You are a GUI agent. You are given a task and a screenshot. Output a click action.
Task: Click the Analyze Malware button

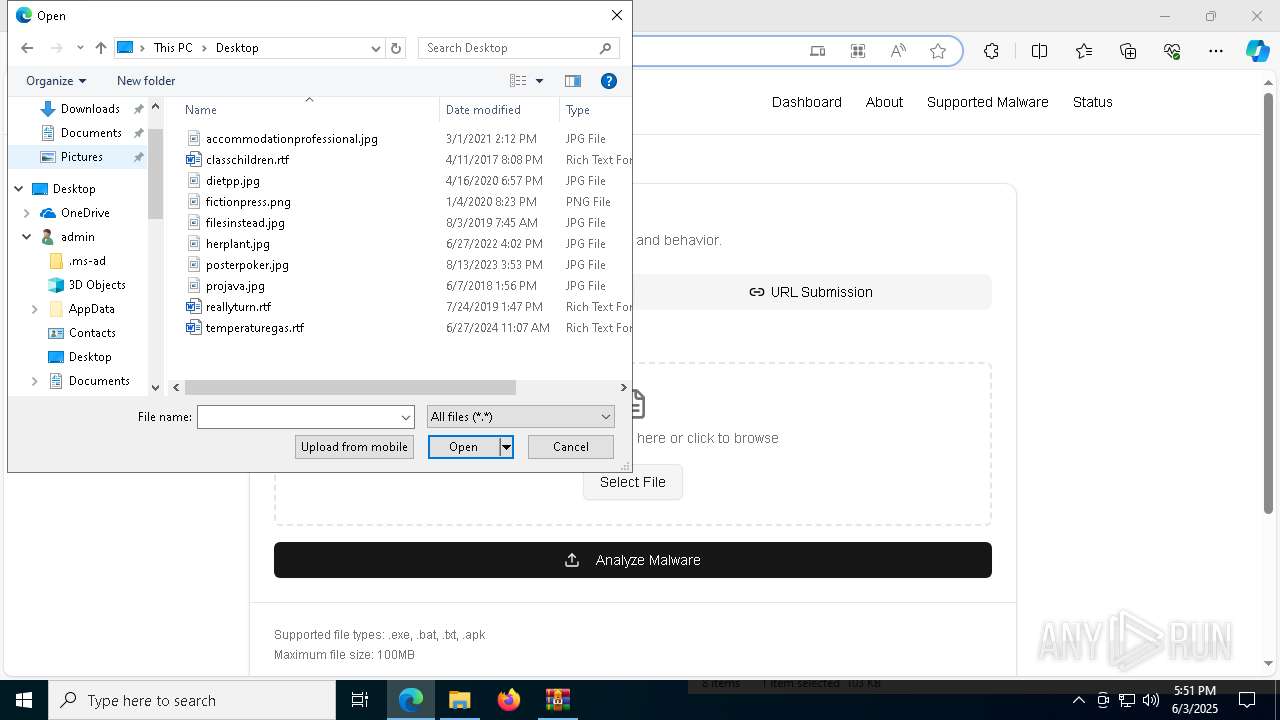[x=633, y=560]
